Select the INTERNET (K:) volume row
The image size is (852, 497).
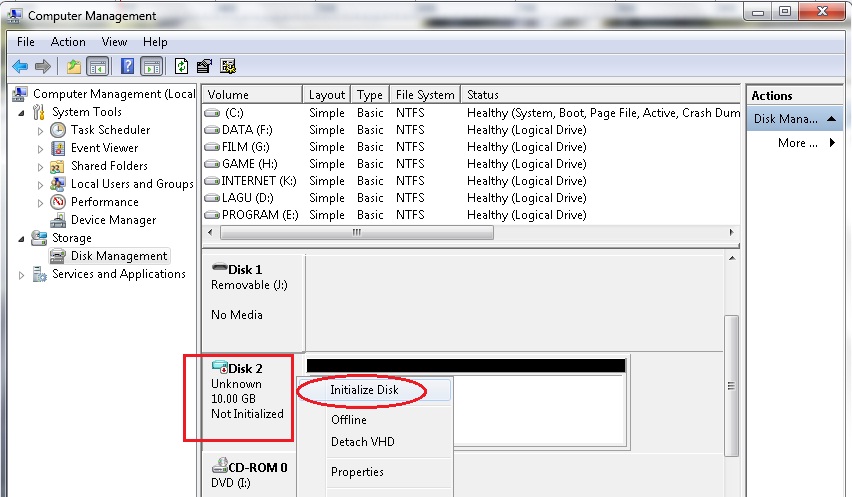471,181
